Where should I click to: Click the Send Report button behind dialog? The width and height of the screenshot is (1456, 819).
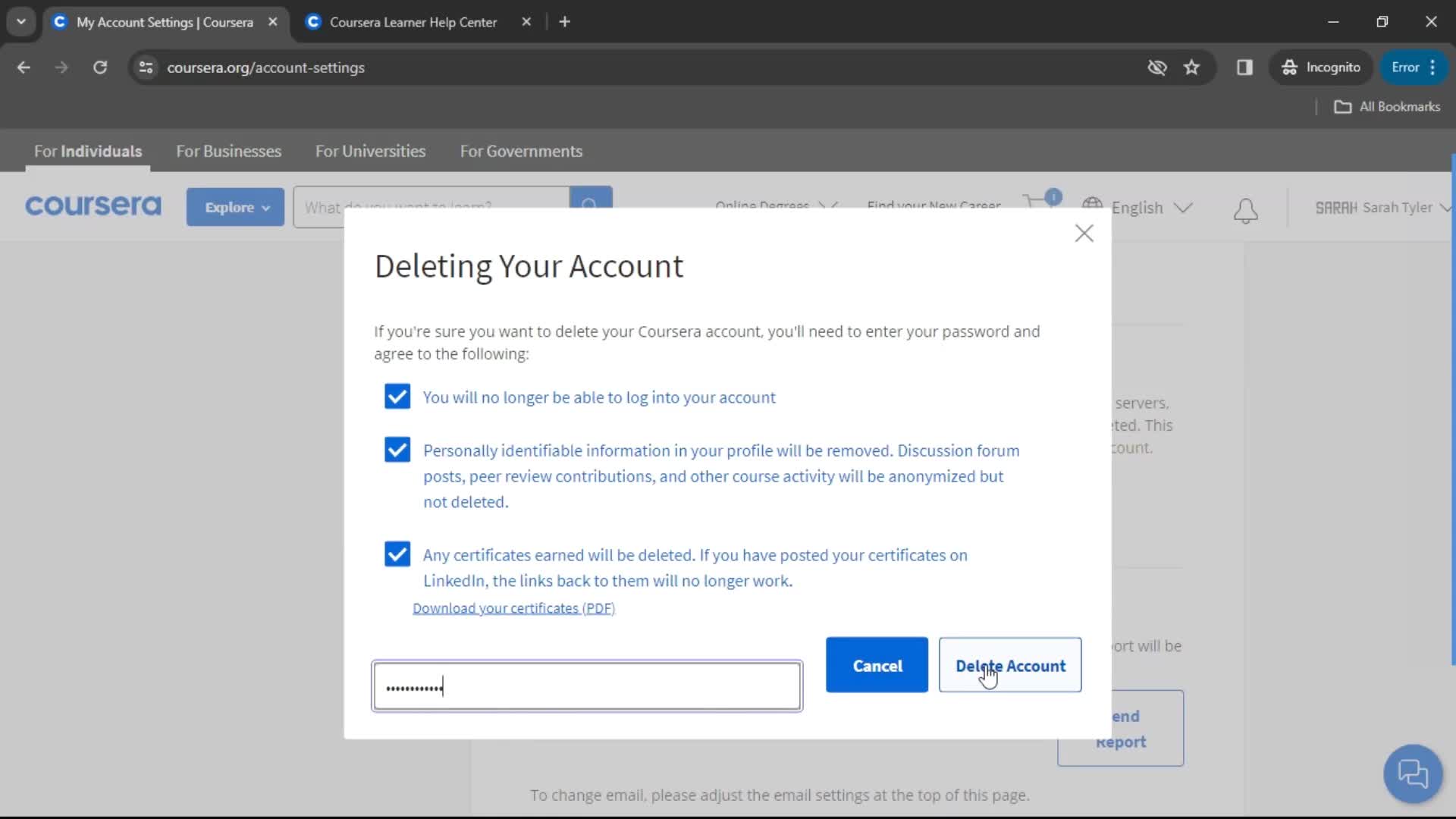[1121, 728]
